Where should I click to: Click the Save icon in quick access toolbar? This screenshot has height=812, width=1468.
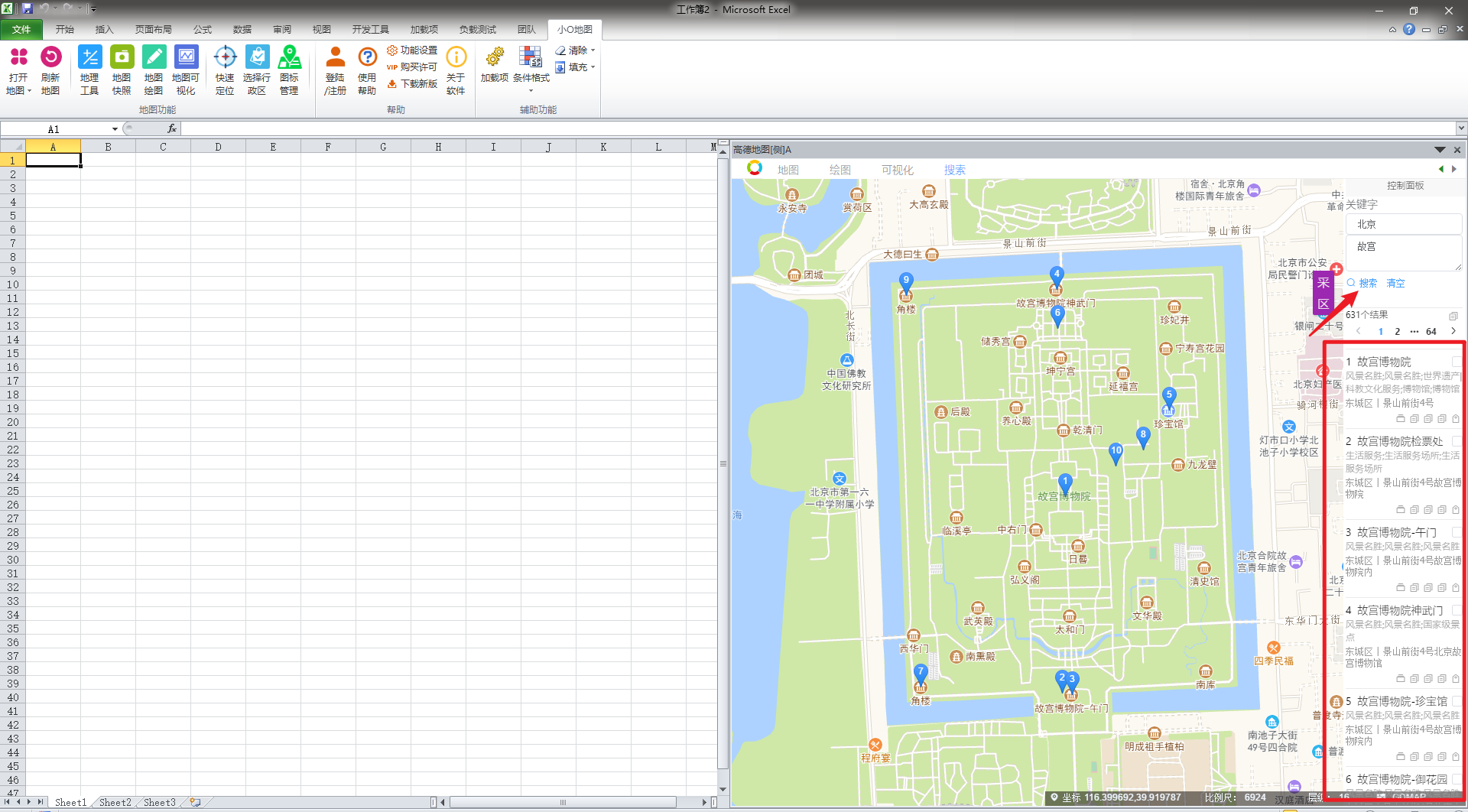[28, 8]
